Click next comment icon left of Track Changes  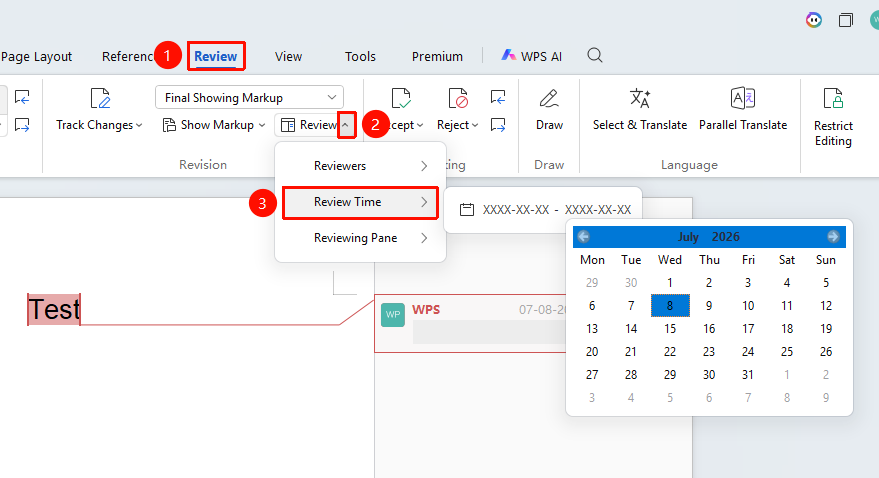click(22, 124)
